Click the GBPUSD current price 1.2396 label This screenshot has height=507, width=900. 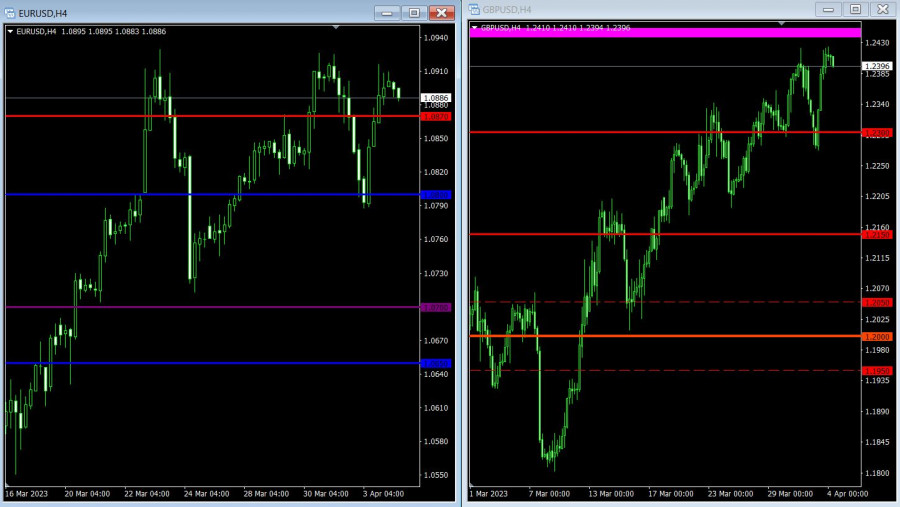876,66
